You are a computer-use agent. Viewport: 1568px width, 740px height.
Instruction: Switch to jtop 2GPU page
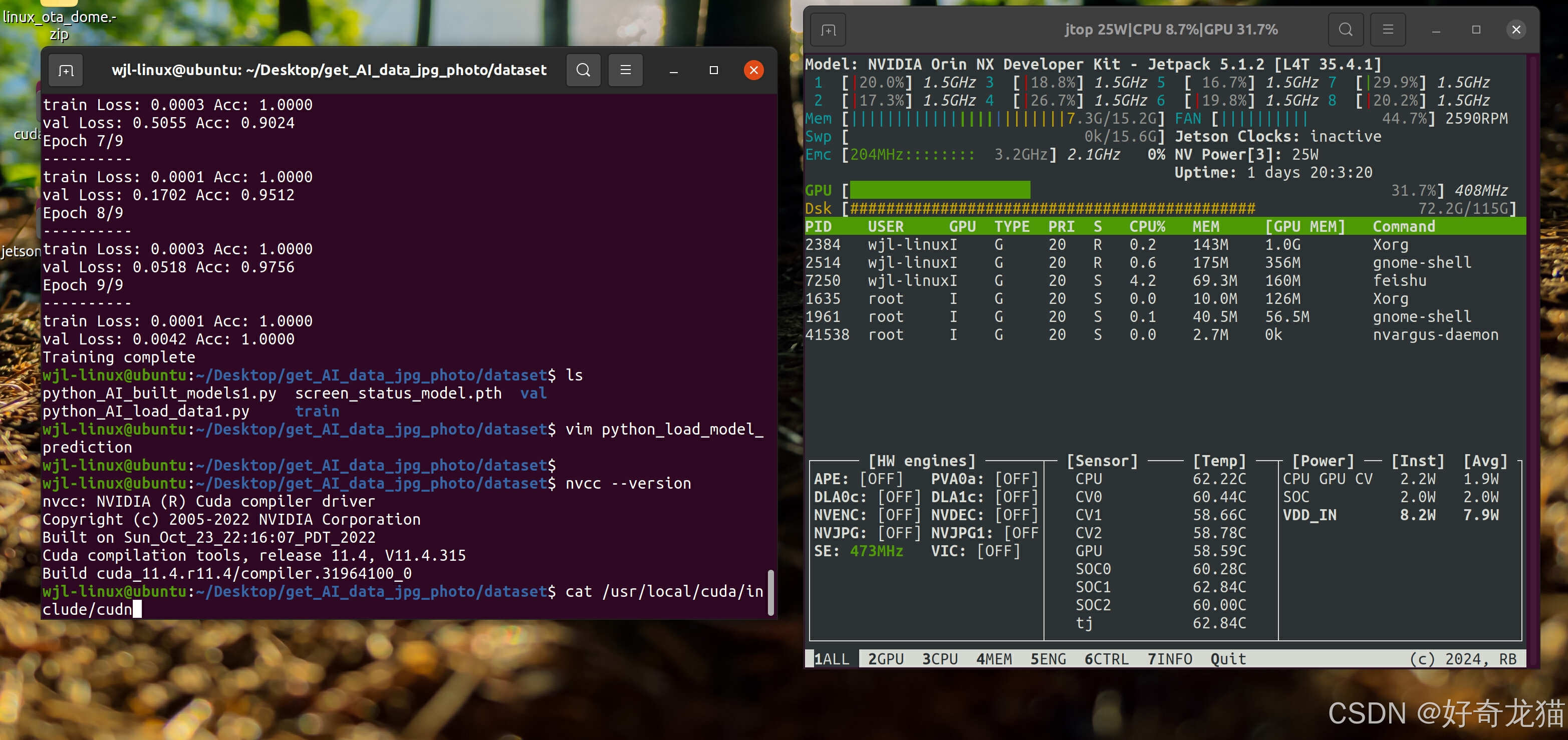point(886,659)
